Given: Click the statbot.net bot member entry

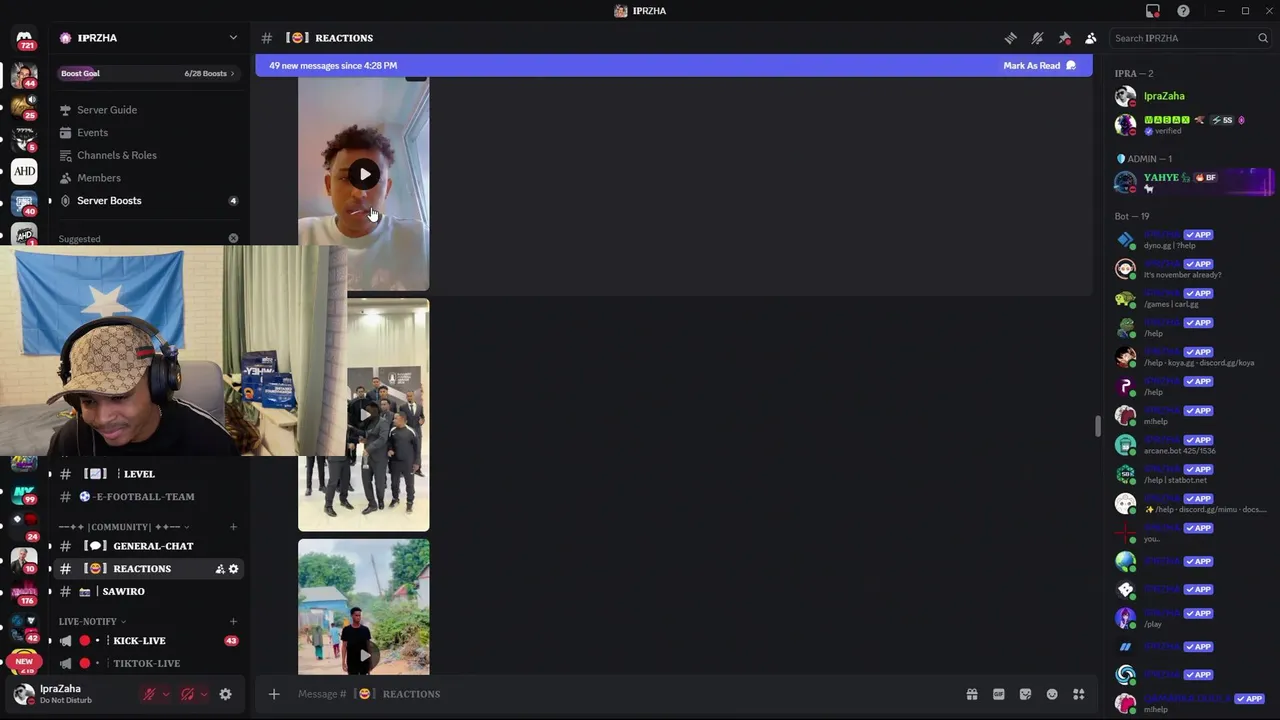Looking at the screenshot, I should [1192, 474].
